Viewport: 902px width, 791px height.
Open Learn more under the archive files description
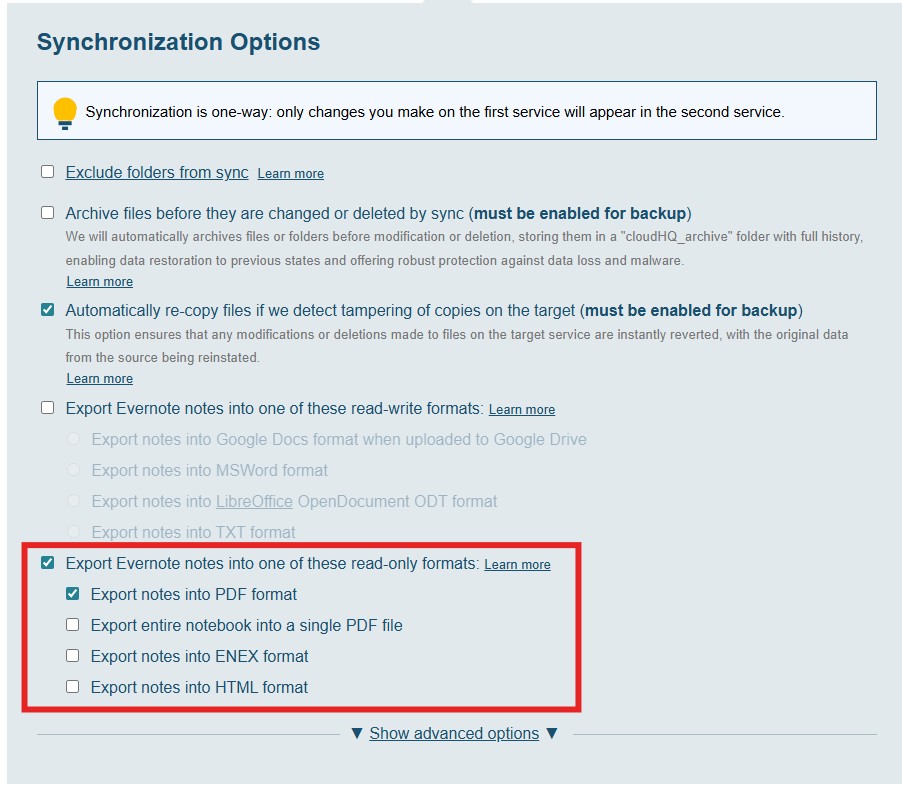tap(99, 282)
